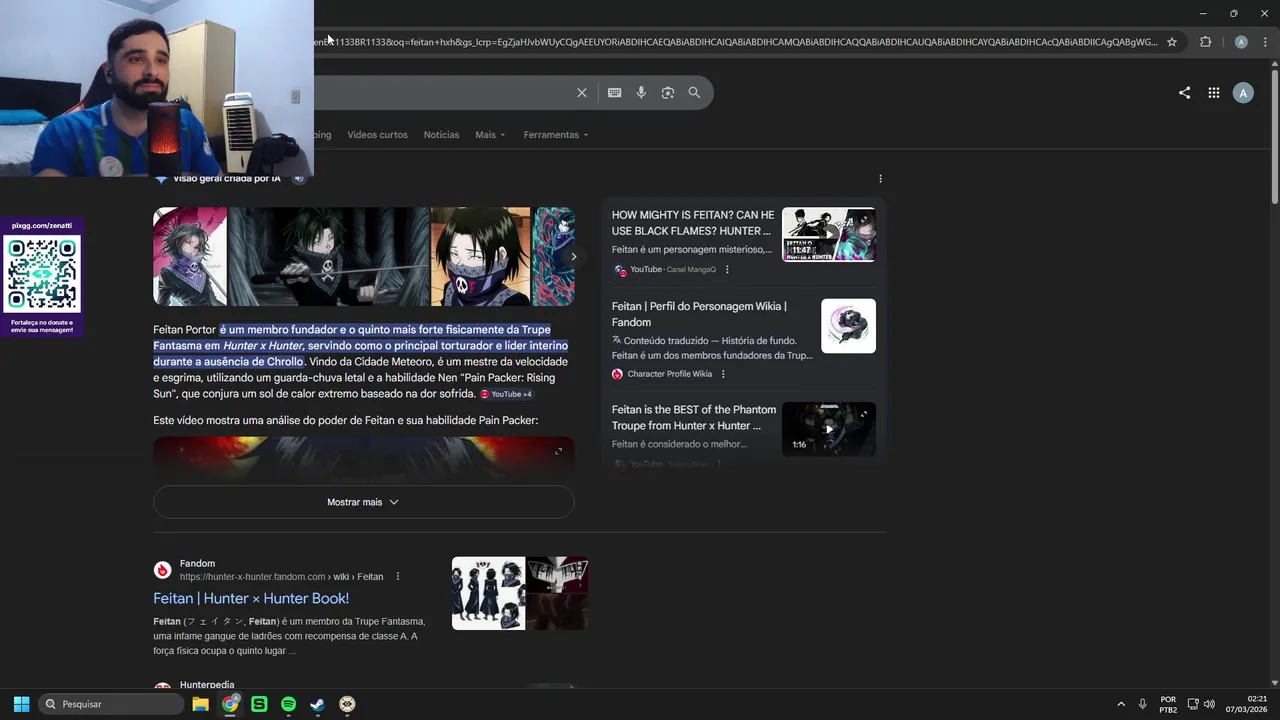Click the share icon near Google apps
This screenshot has height=720, width=1280.
tap(1184, 93)
